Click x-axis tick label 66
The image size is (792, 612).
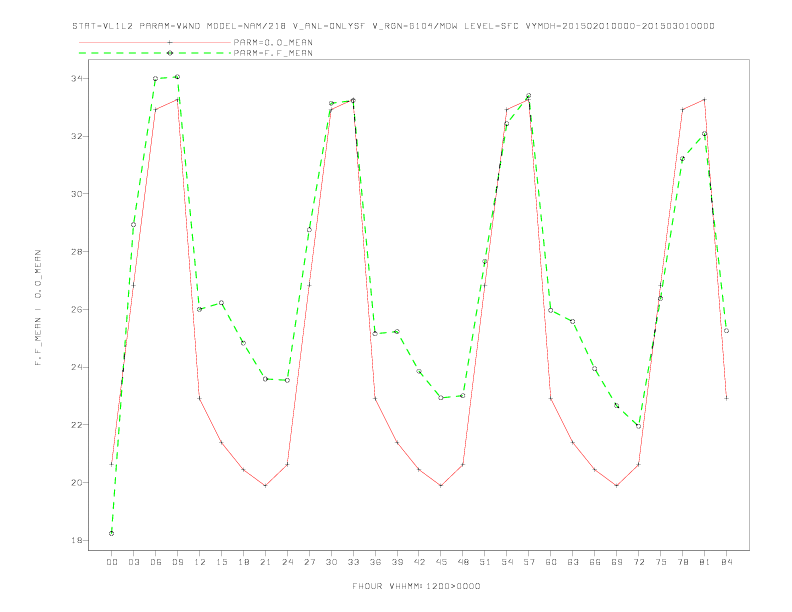595,562
